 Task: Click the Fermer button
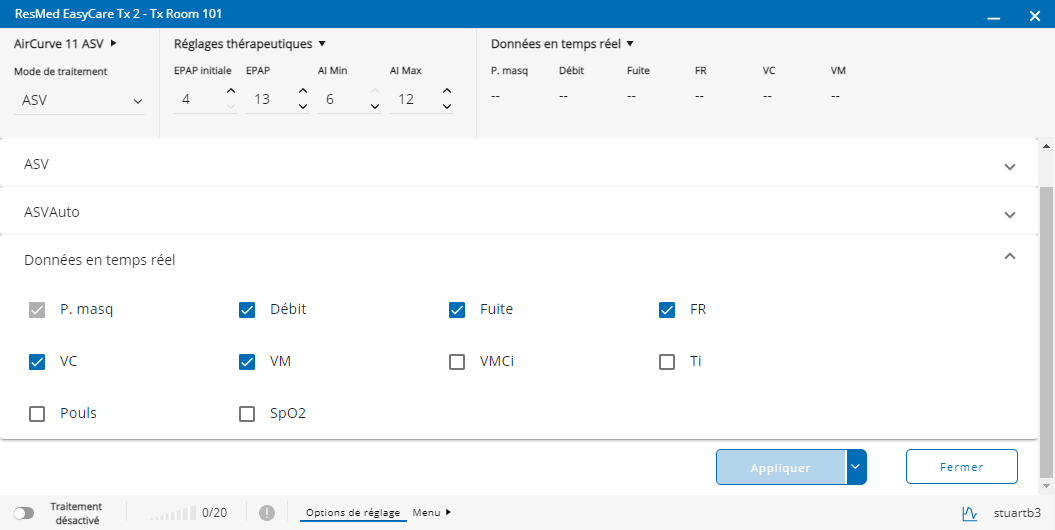961,467
